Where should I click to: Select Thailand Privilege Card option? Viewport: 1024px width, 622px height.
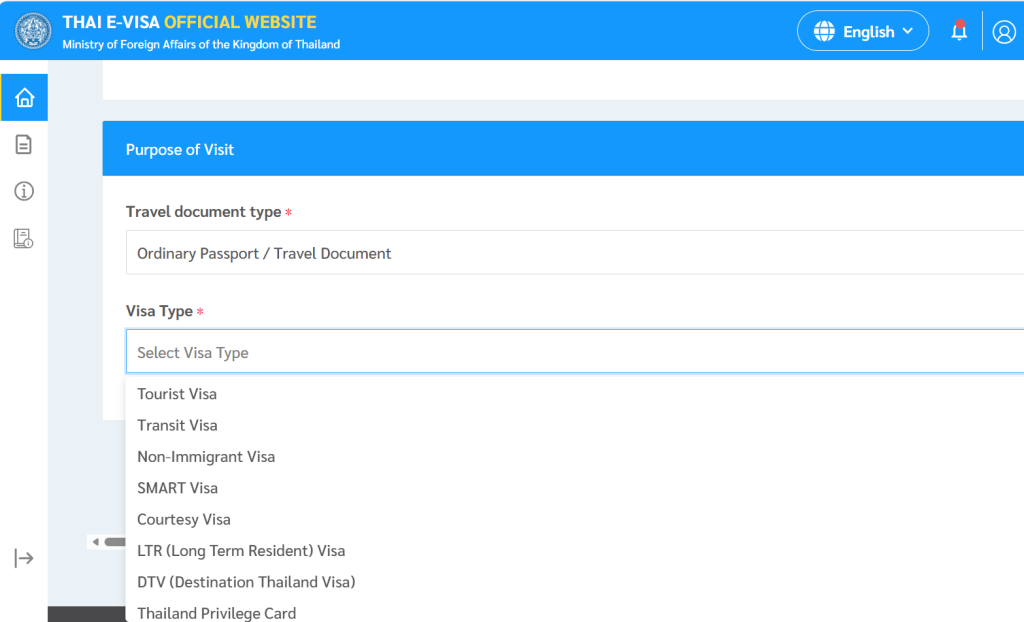point(217,612)
